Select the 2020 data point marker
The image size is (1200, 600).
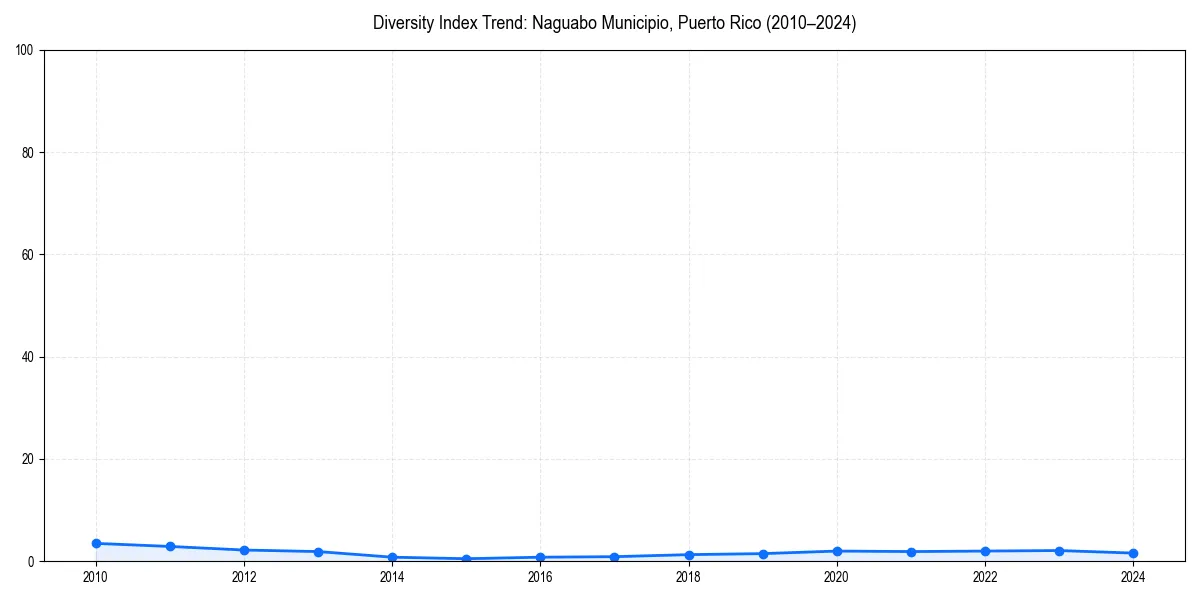837,550
